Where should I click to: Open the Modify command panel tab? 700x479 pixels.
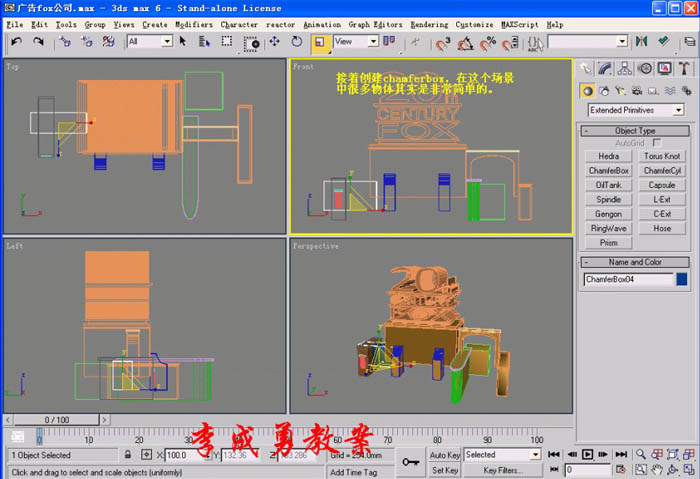click(x=605, y=68)
